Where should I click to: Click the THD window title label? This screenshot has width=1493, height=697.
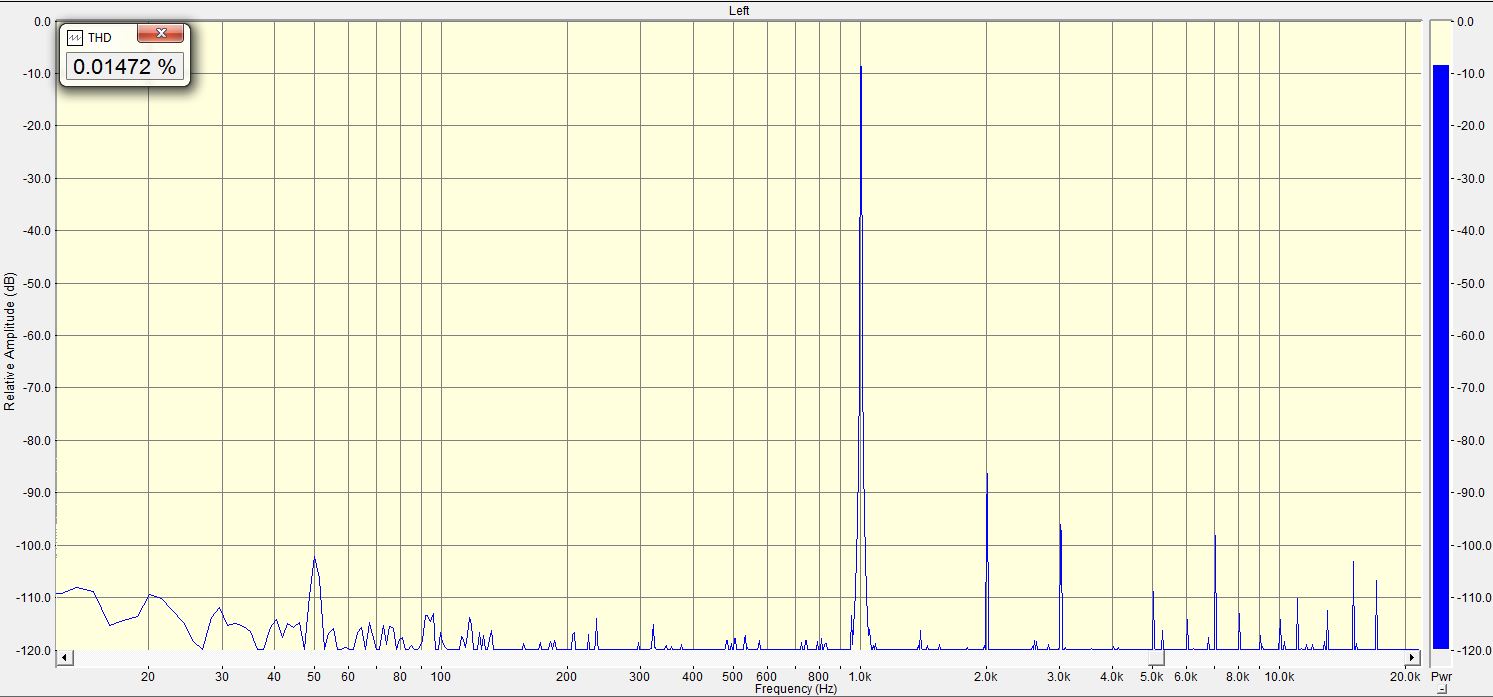[100, 38]
